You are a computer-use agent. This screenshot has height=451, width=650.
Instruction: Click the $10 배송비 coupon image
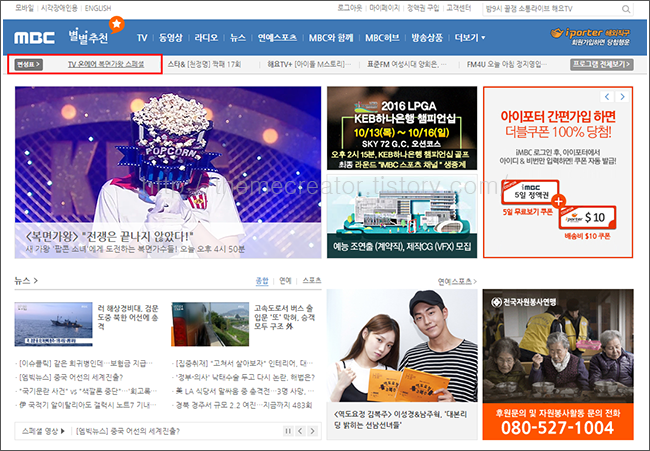(x=587, y=218)
